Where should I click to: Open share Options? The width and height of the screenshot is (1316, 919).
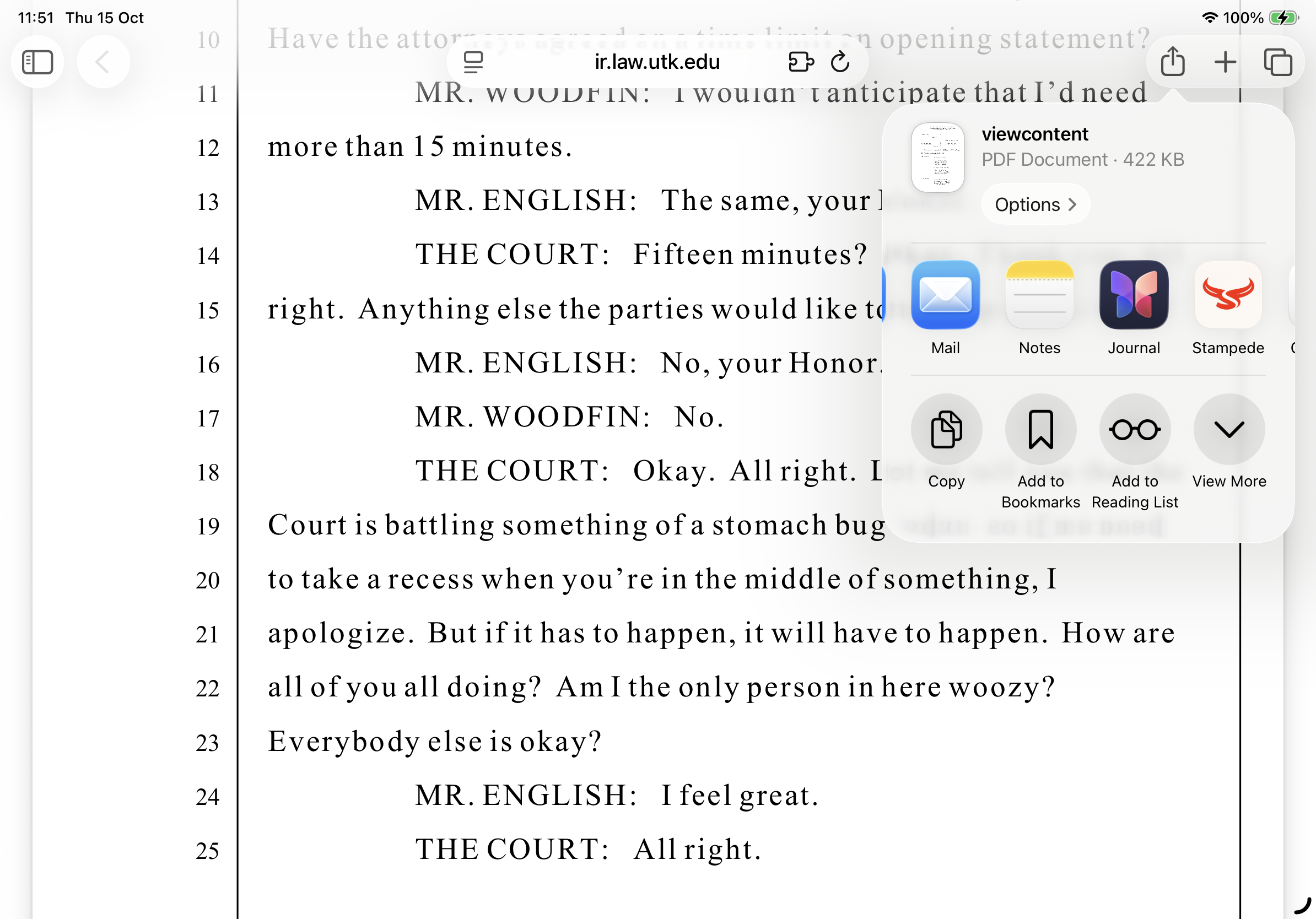1035,204
